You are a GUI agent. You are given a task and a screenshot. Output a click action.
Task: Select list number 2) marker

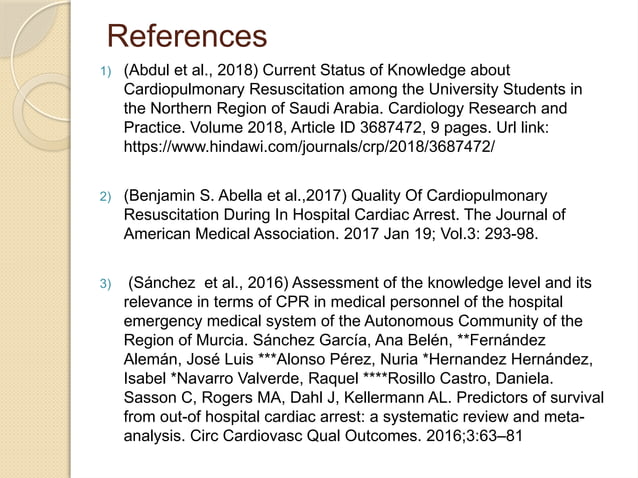105,197
